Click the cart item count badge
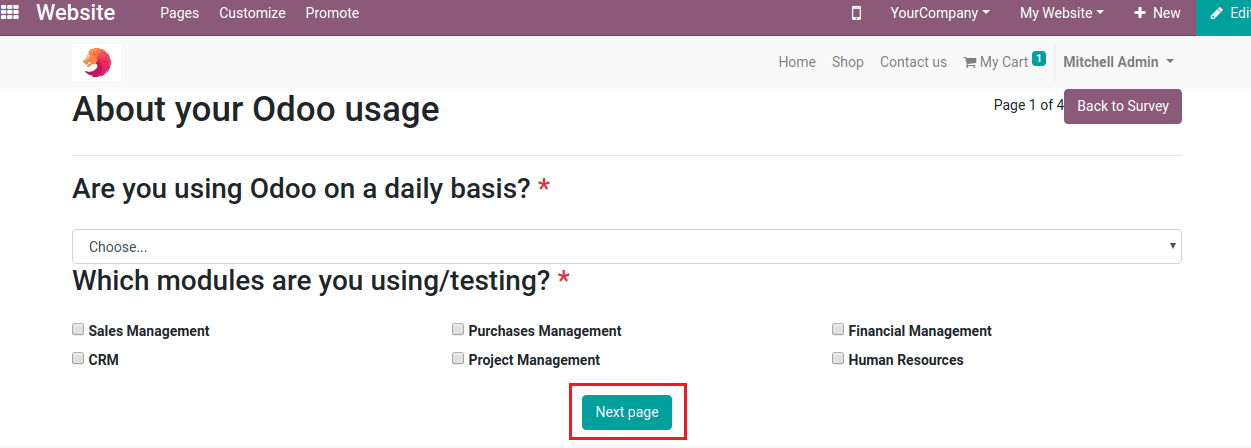Viewport: 1251px width, 448px height. click(x=1039, y=59)
